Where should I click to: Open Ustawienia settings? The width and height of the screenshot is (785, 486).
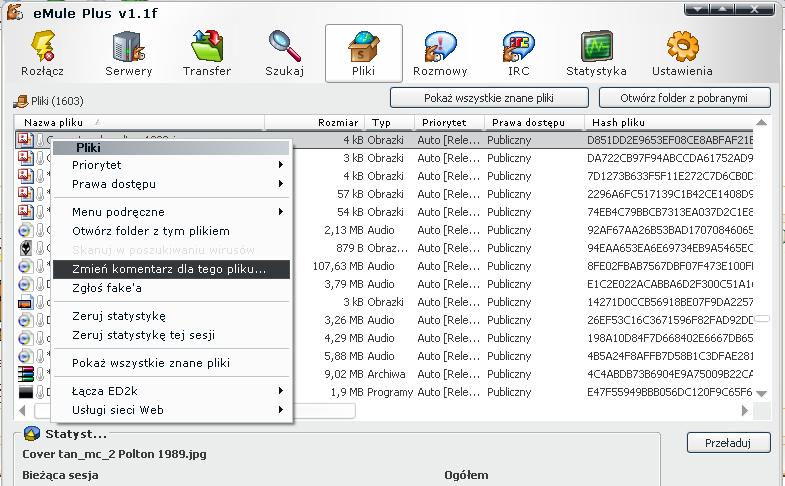coord(682,54)
